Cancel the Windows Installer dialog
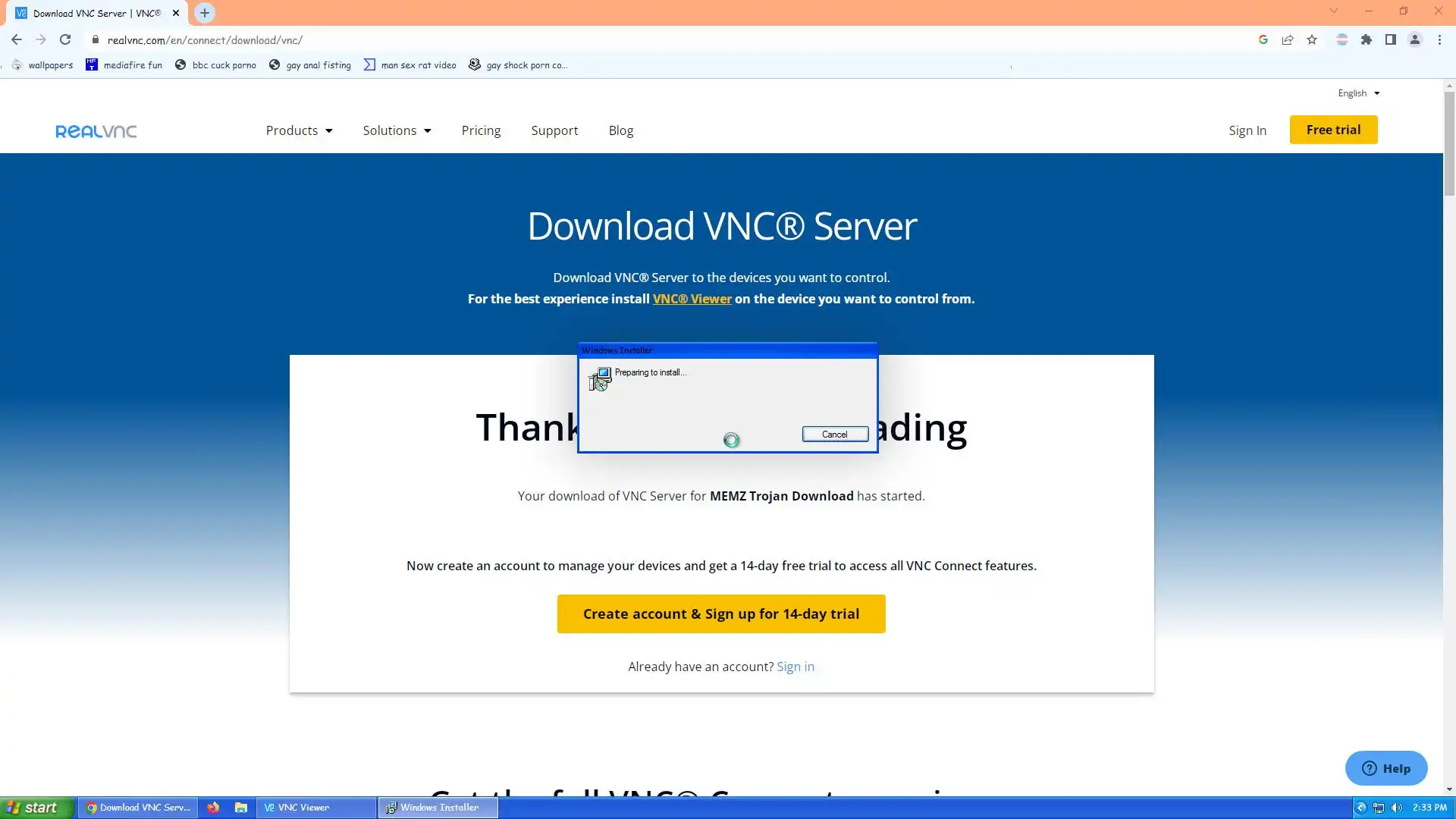The width and height of the screenshot is (1456, 819). click(x=835, y=435)
